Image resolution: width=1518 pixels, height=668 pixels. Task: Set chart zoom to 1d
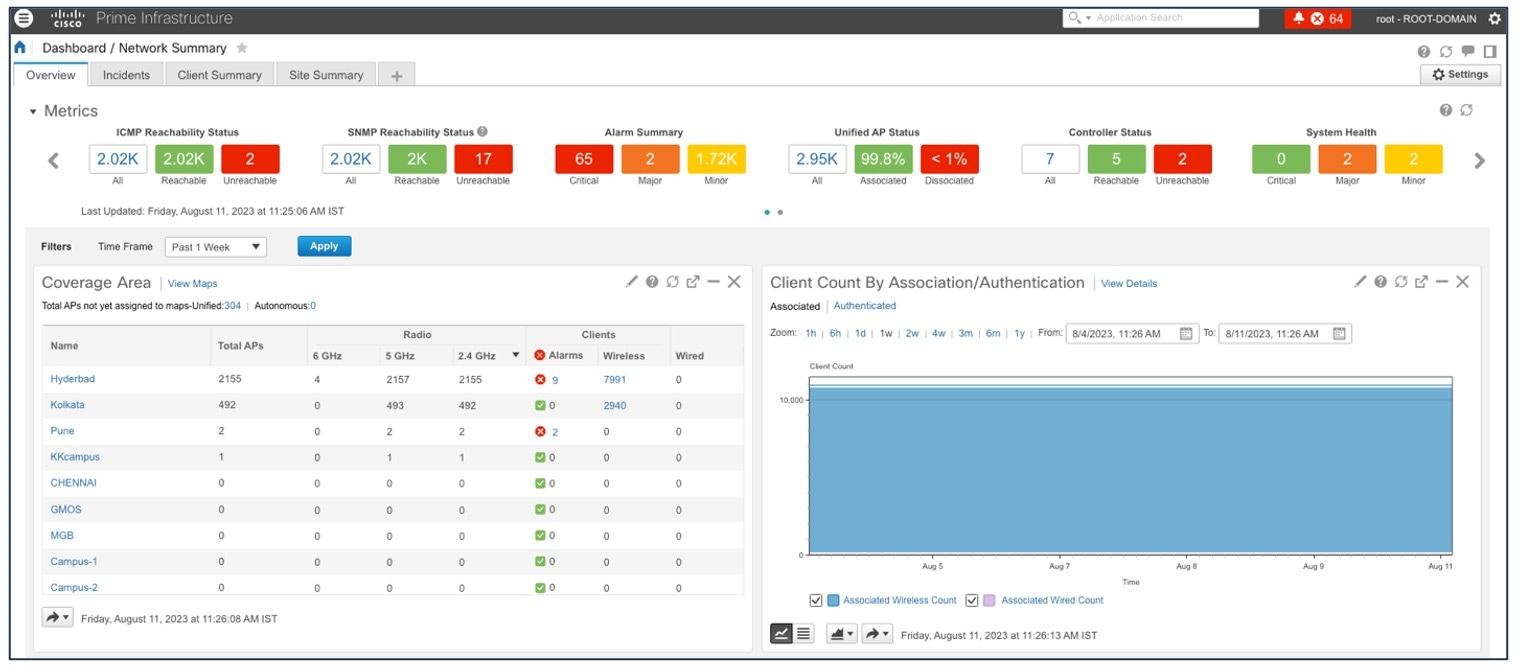(x=860, y=334)
